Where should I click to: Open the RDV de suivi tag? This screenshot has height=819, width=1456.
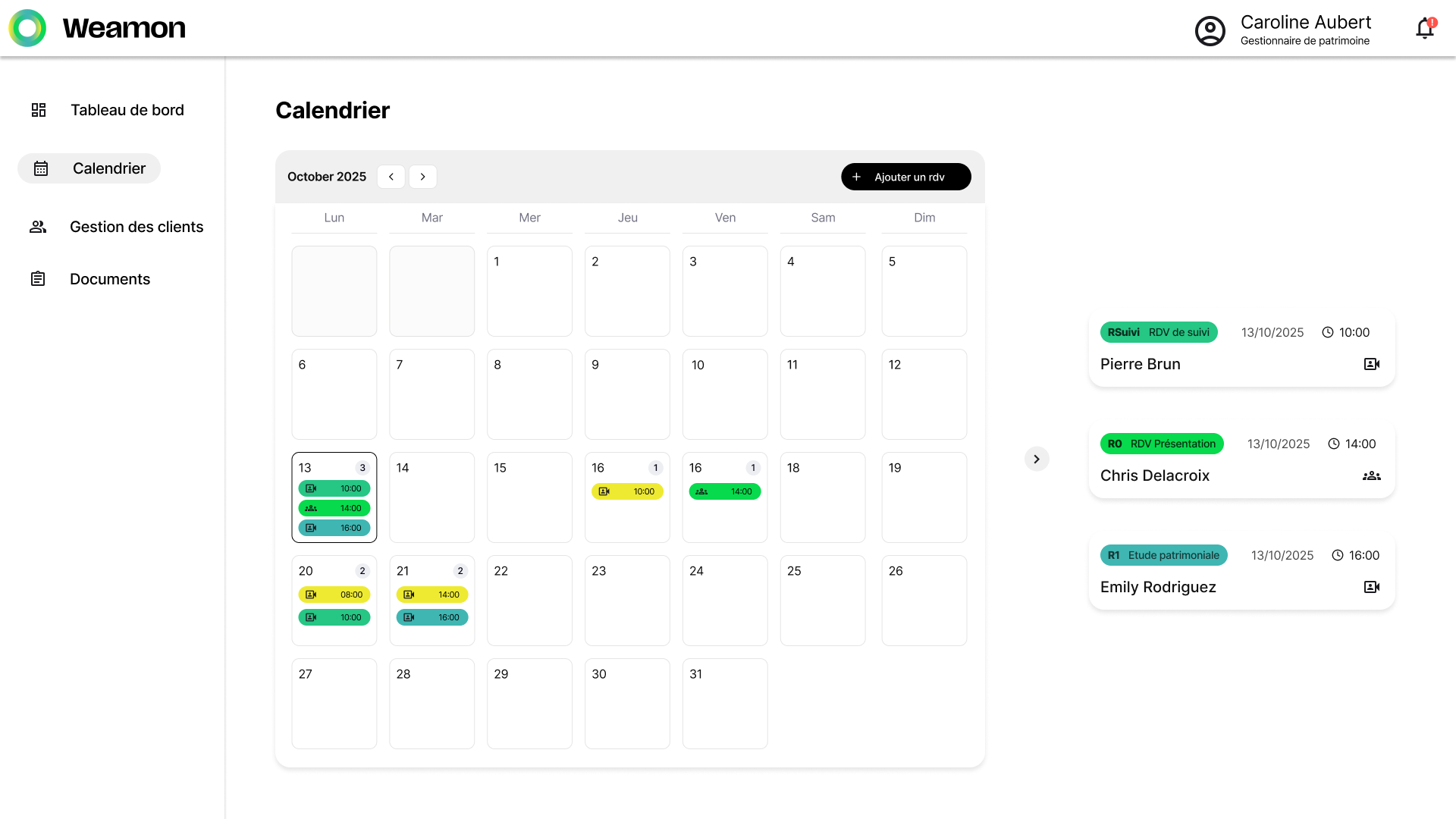[1159, 332]
